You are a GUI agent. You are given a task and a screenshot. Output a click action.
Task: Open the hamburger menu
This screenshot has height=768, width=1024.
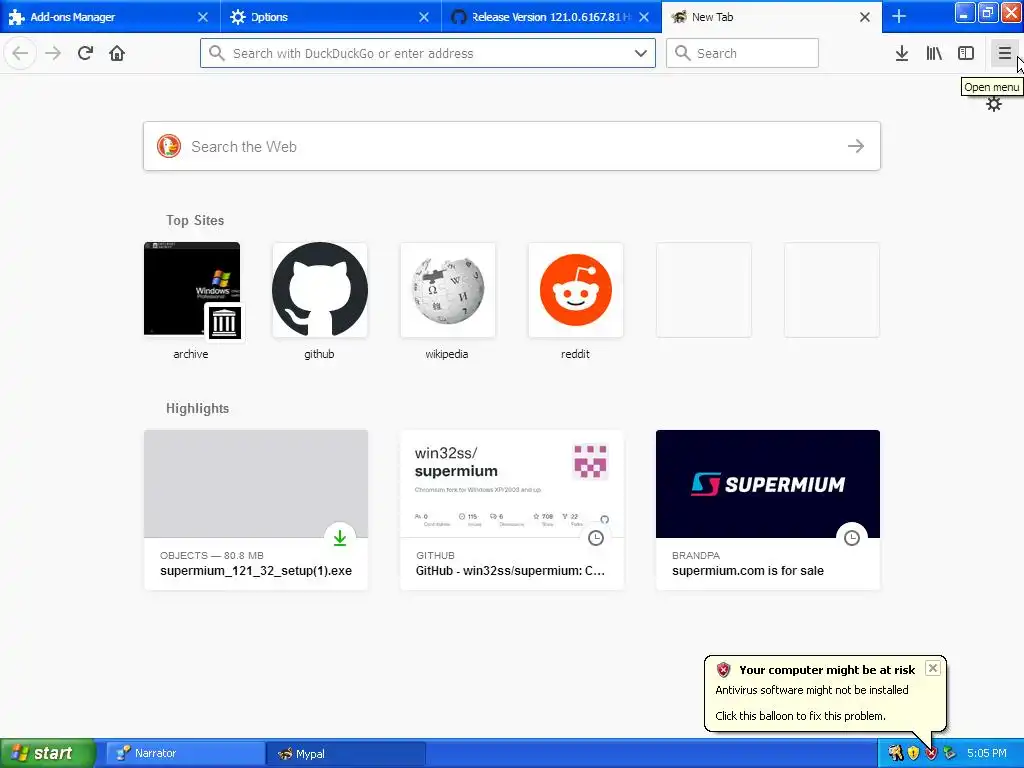[1004, 53]
